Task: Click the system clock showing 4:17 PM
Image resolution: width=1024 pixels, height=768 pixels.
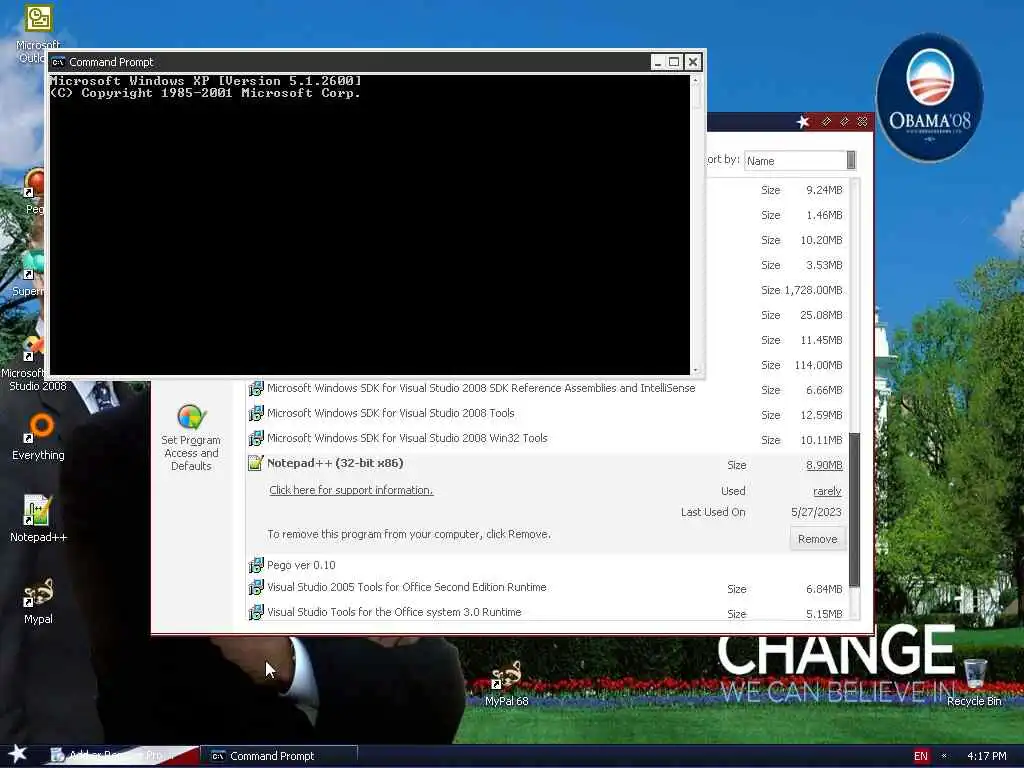Action: pos(987,756)
